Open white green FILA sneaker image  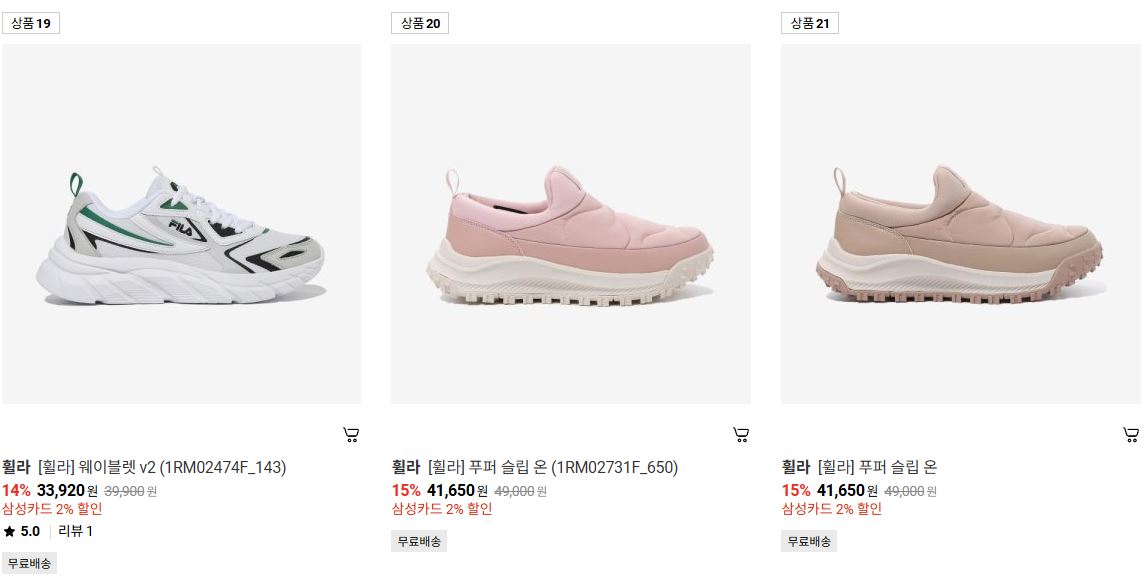click(x=181, y=224)
